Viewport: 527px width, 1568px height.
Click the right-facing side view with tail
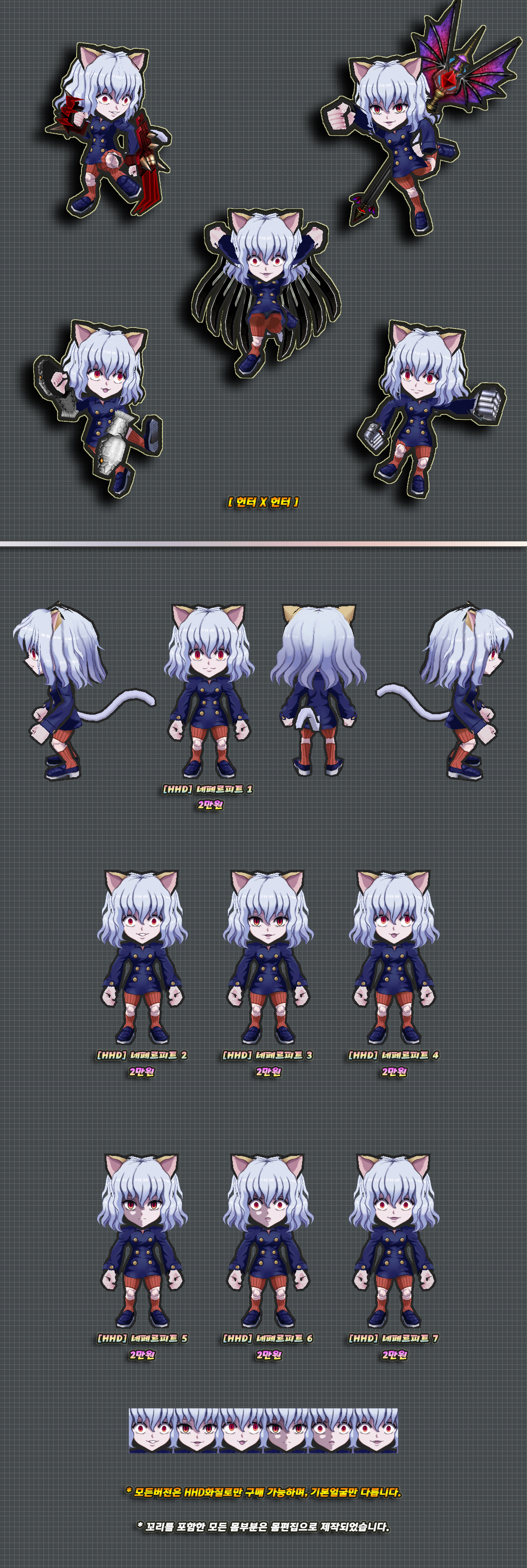446,691
